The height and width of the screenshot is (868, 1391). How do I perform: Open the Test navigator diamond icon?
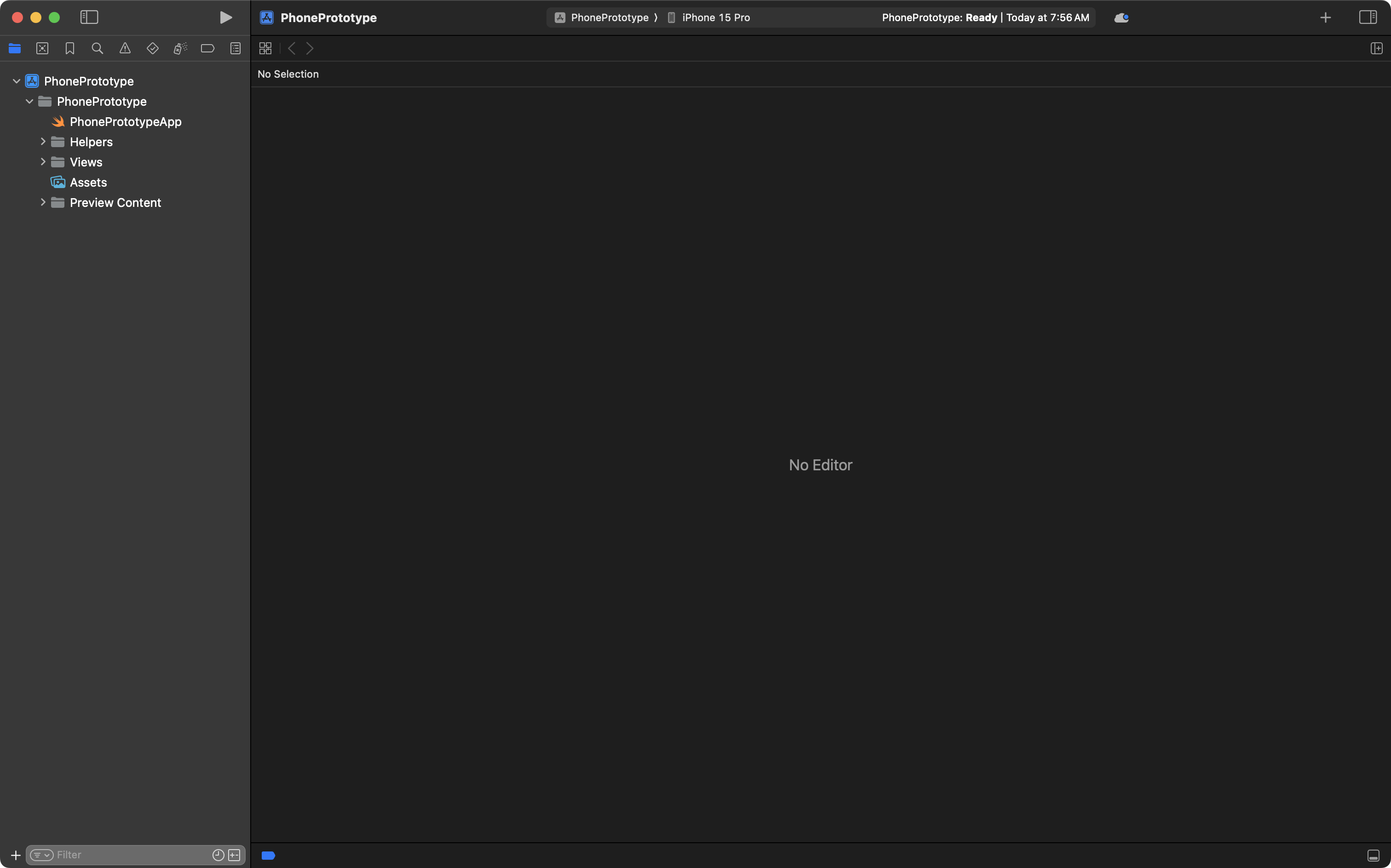tap(152, 49)
